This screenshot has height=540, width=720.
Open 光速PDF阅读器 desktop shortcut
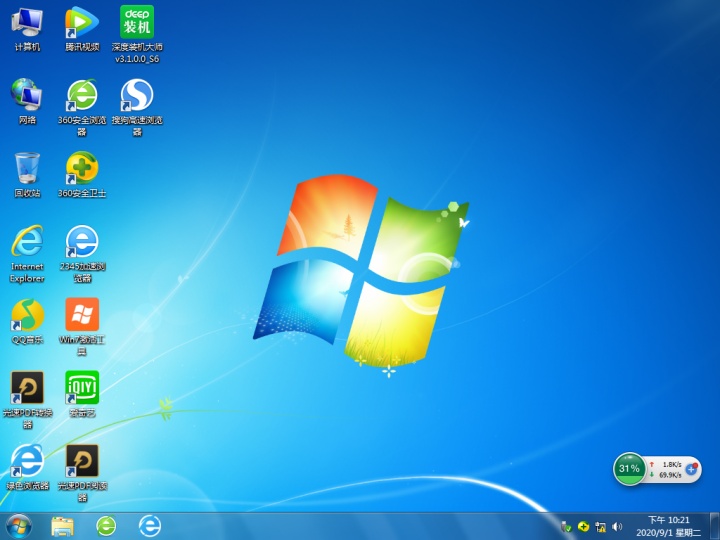click(x=82, y=472)
